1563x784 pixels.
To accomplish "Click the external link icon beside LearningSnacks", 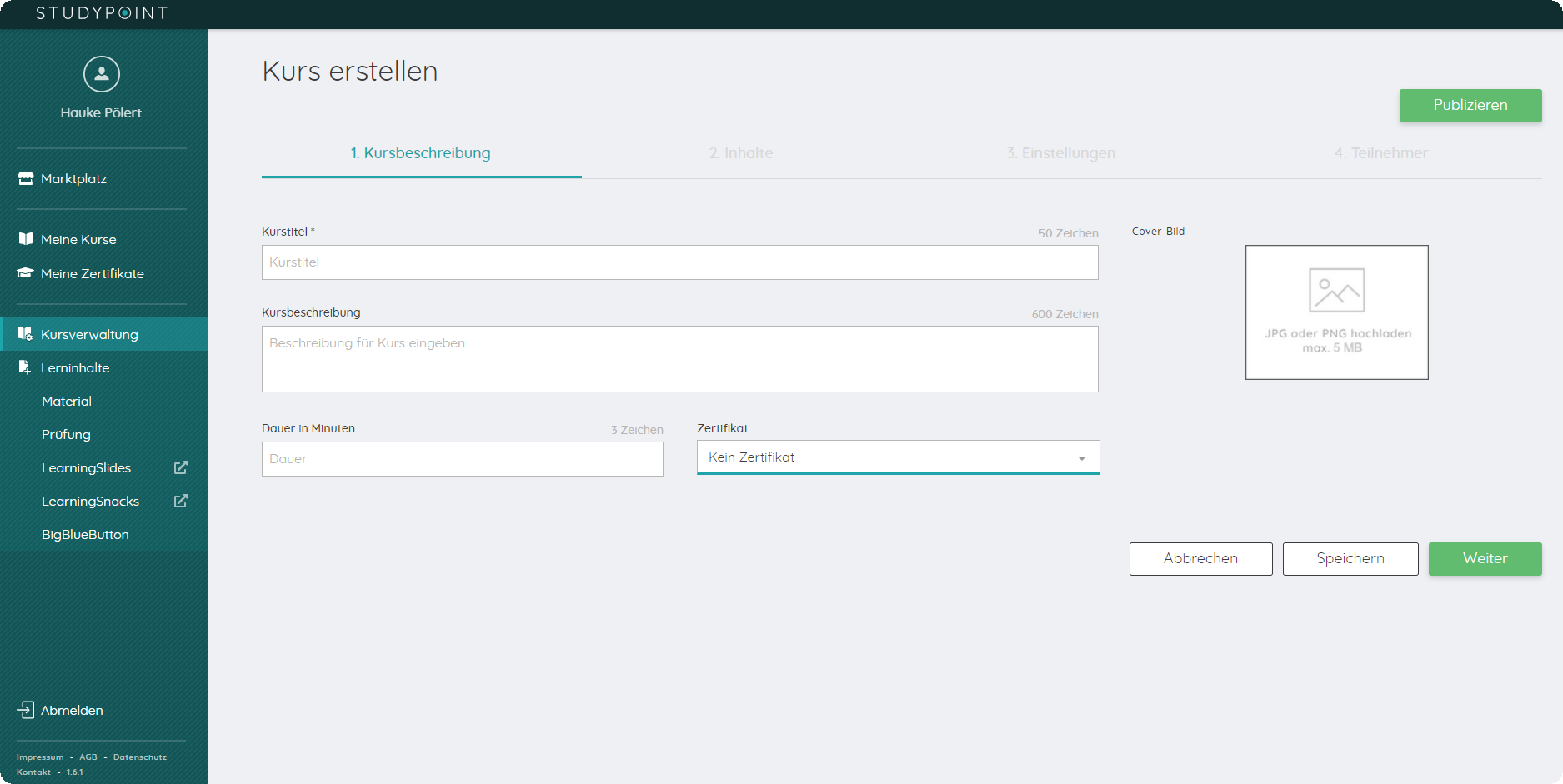I will [180, 501].
